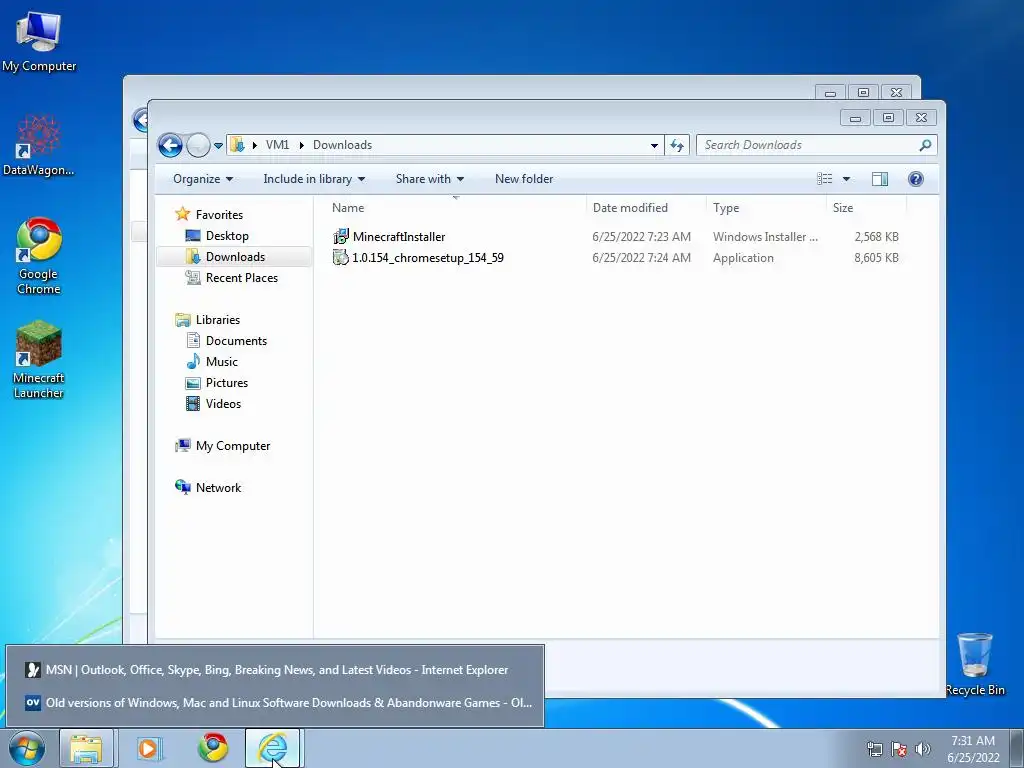Go back using the Explorer back arrow
Image resolution: width=1024 pixels, height=768 pixels.
[x=170, y=145]
